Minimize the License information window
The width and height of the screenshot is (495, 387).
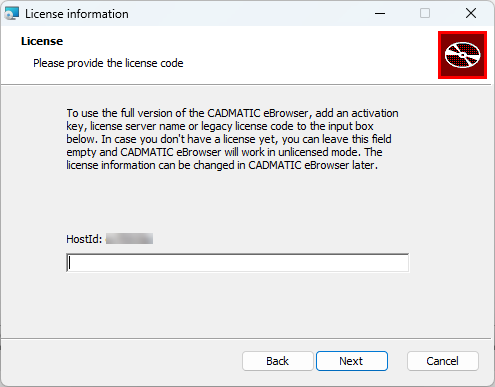coord(380,14)
